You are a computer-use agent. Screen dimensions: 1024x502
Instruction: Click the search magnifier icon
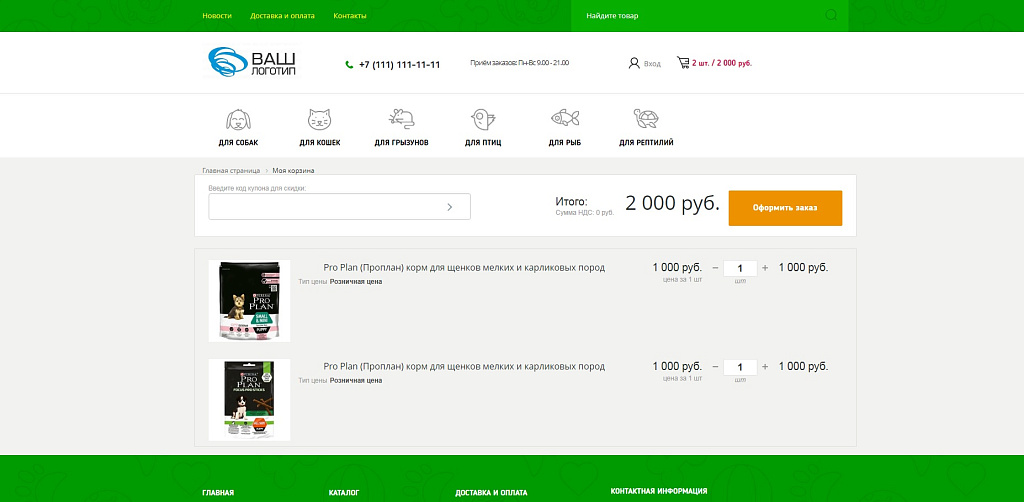pyautogui.click(x=832, y=16)
